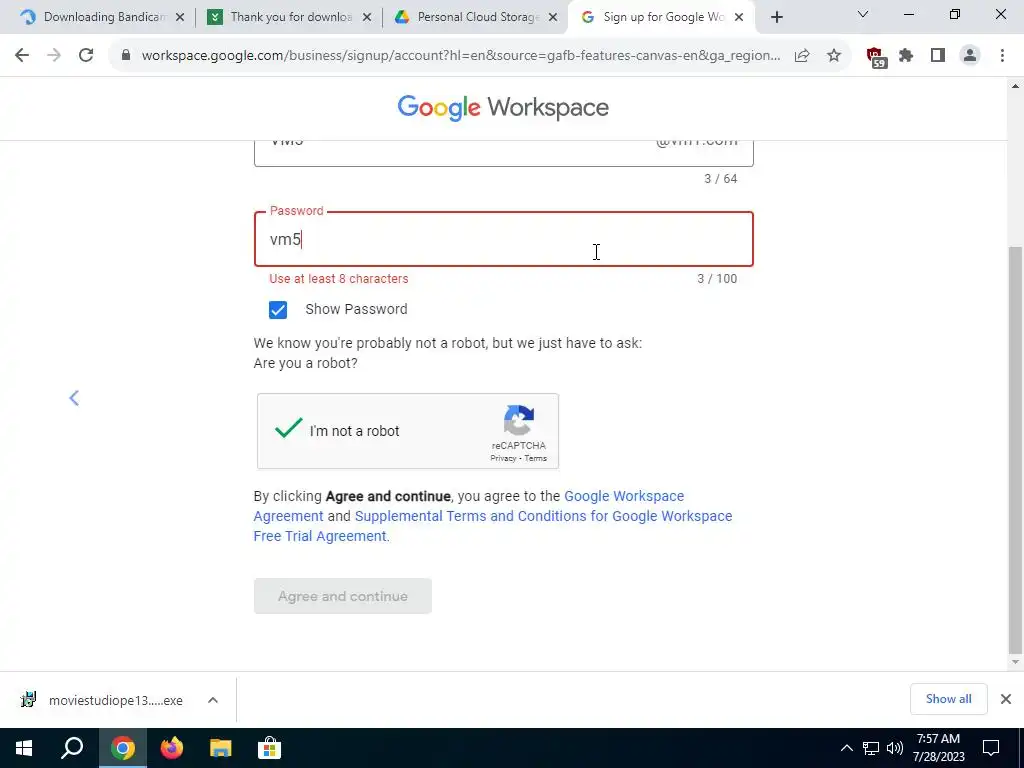Viewport: 1024px width, 768px height.
Task: Open a new browser tab
Action: 776,18
